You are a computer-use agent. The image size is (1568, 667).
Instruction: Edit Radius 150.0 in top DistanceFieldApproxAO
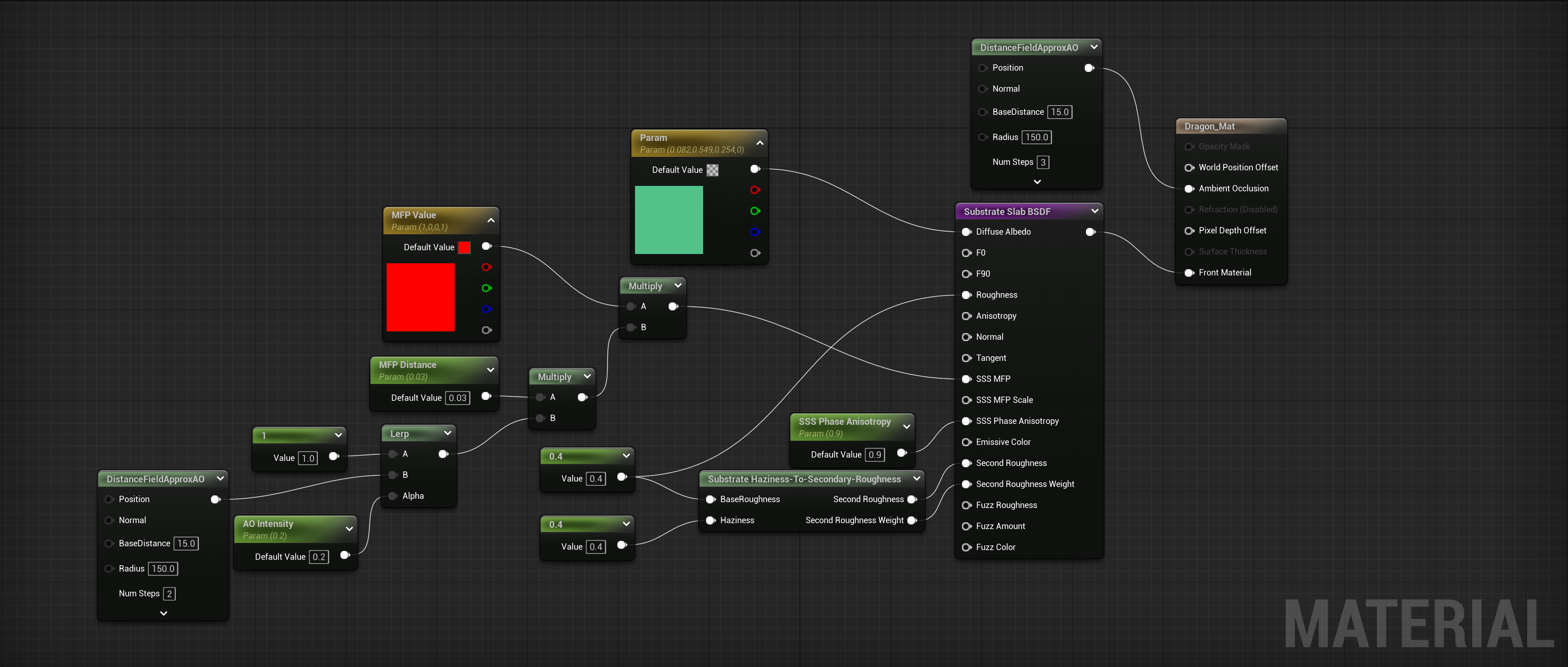pos(1037,137)
